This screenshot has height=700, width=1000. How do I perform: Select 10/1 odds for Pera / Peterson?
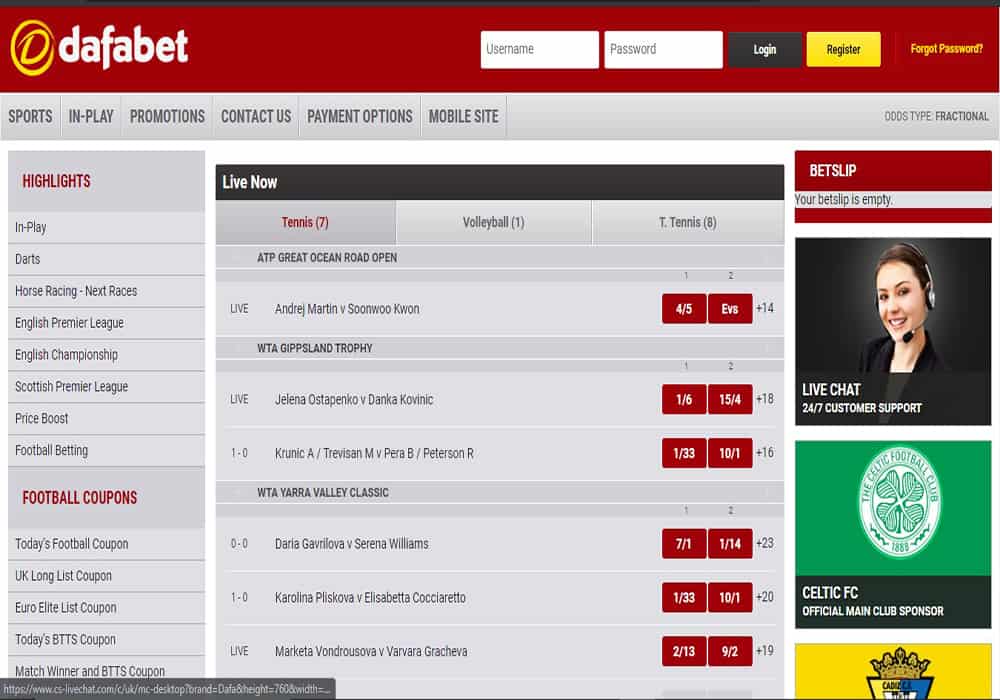pos(730,453)
